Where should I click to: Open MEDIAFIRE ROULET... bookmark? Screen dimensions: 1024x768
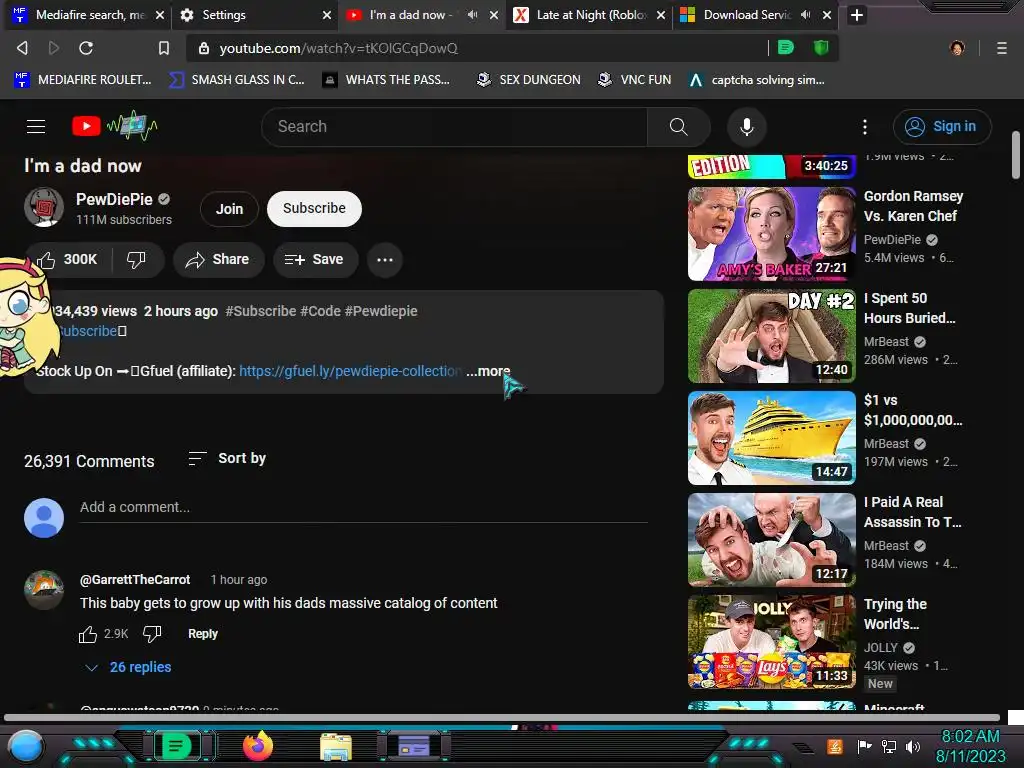point(82,80)
